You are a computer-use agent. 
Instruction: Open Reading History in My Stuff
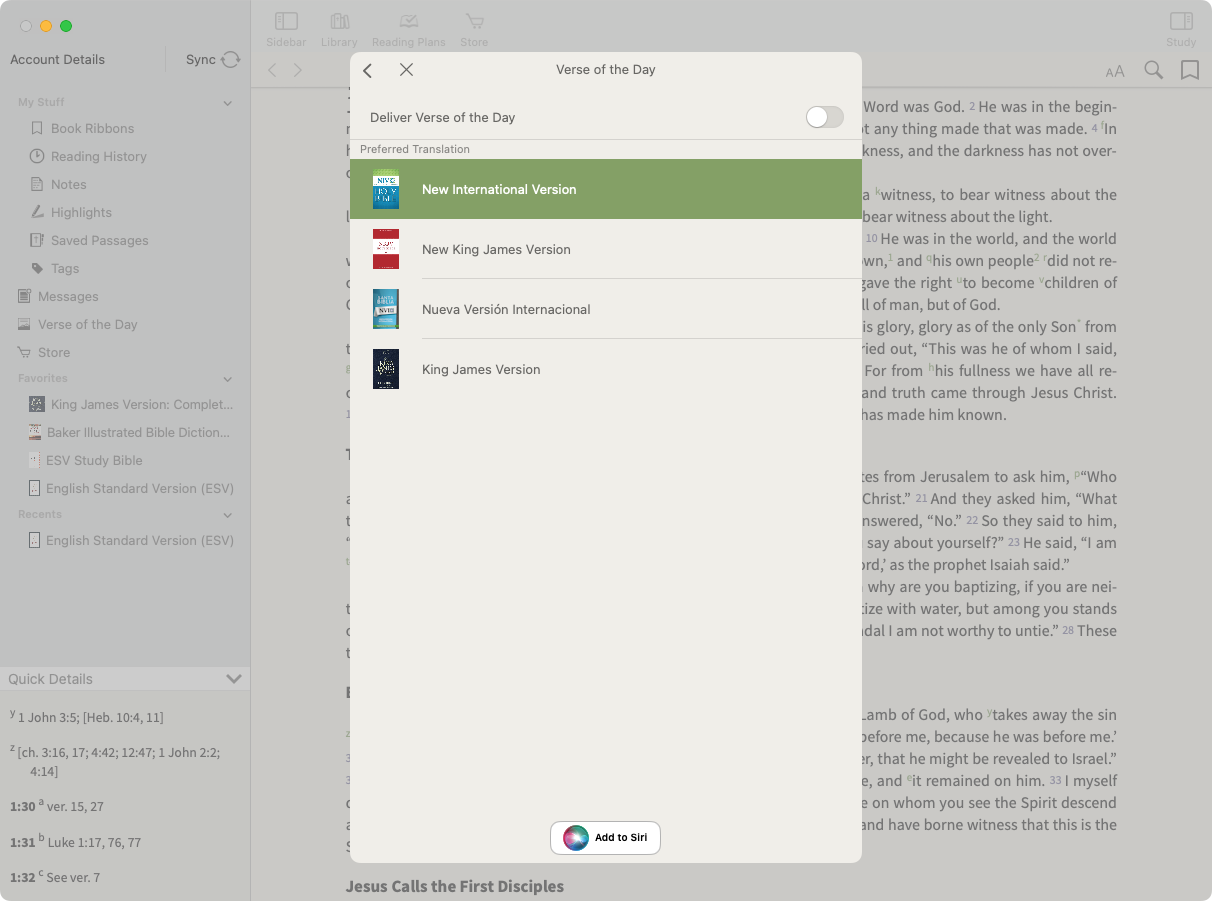[x=99, y=156]
